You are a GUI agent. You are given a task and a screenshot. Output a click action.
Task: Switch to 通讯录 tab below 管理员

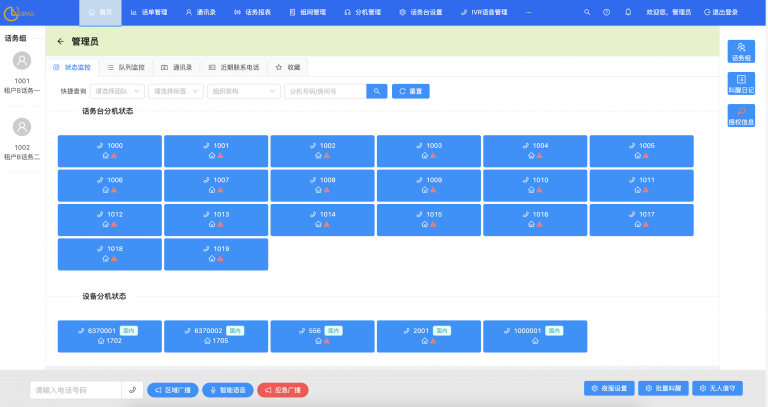tap(177, 68)
